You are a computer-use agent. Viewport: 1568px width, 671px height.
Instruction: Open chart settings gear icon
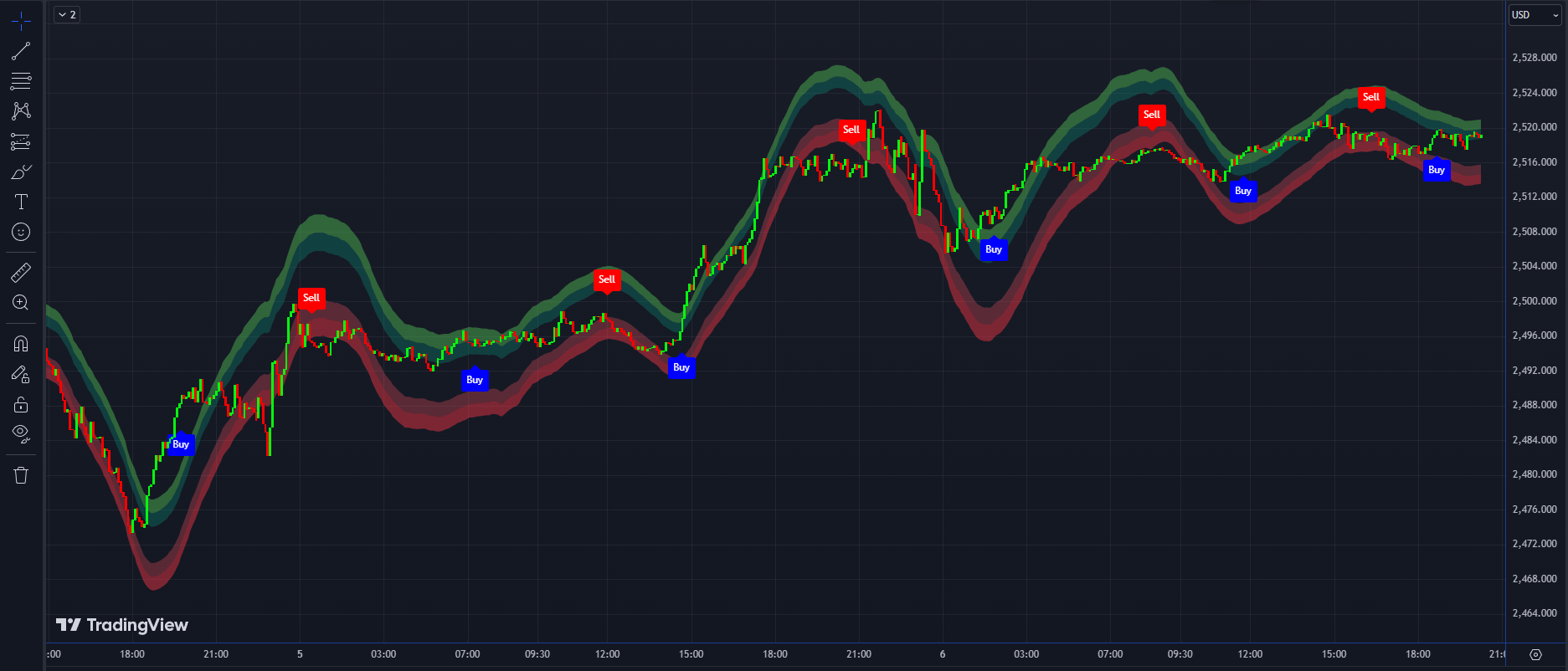(x=1535, y=654)
